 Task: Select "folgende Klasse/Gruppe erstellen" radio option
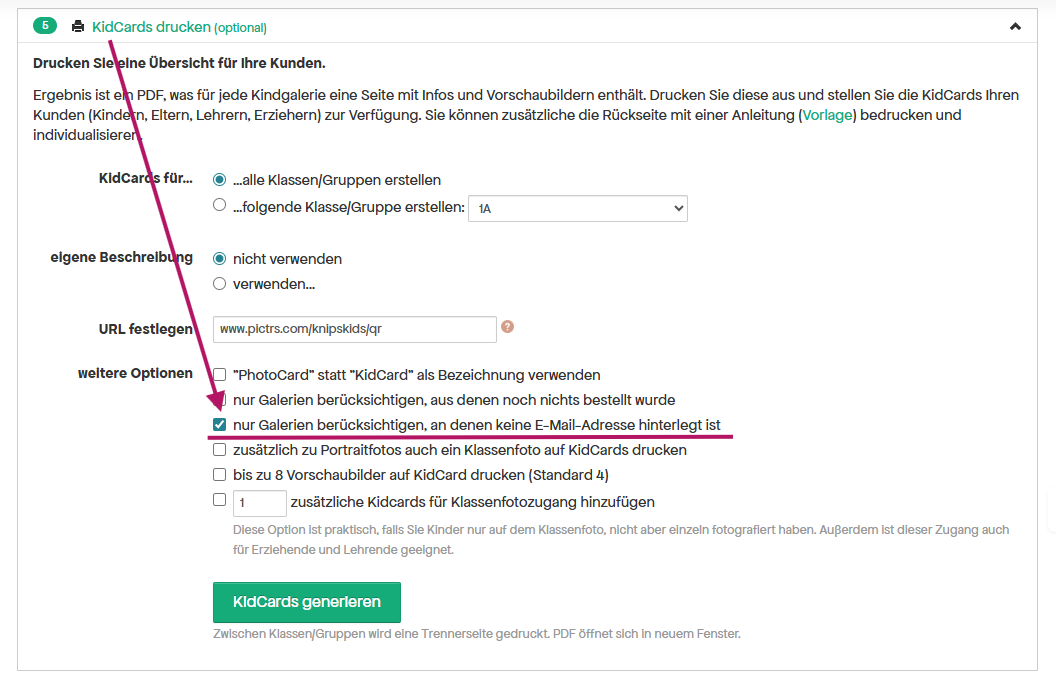[x=220, y=206]
